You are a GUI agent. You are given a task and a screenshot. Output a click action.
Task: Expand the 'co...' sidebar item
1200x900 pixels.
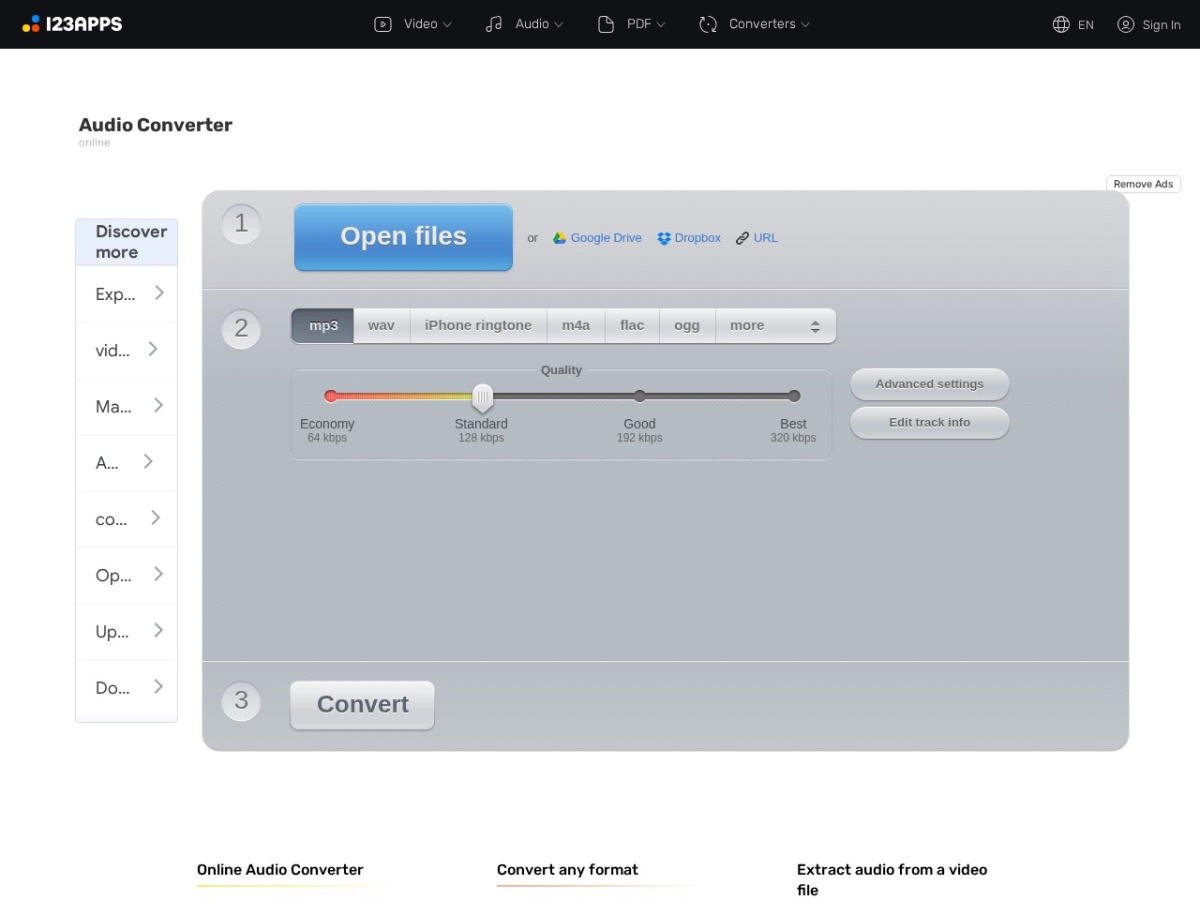[127, 519]
